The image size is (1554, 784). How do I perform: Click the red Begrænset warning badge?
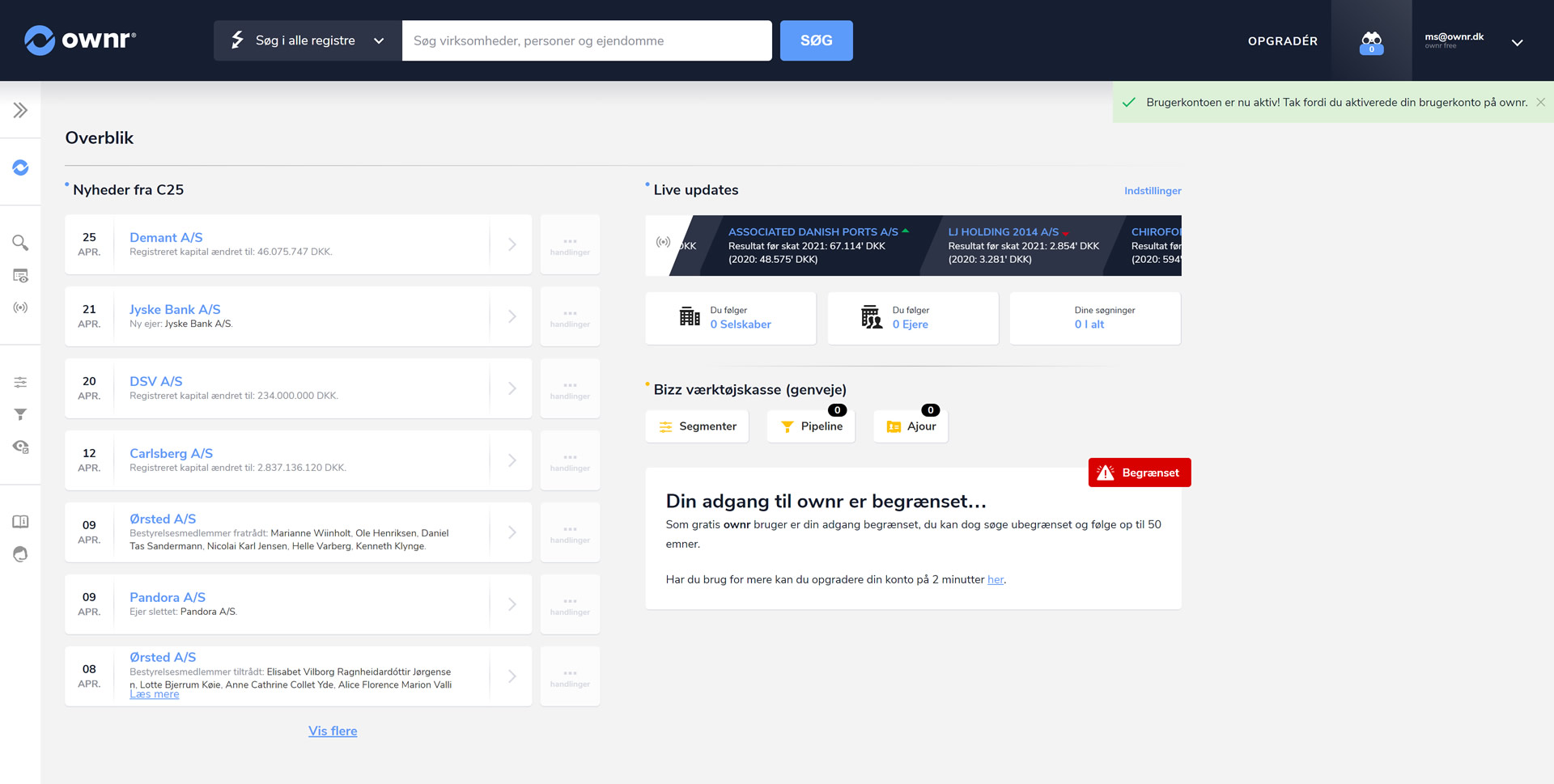(x=1140, y=473)
